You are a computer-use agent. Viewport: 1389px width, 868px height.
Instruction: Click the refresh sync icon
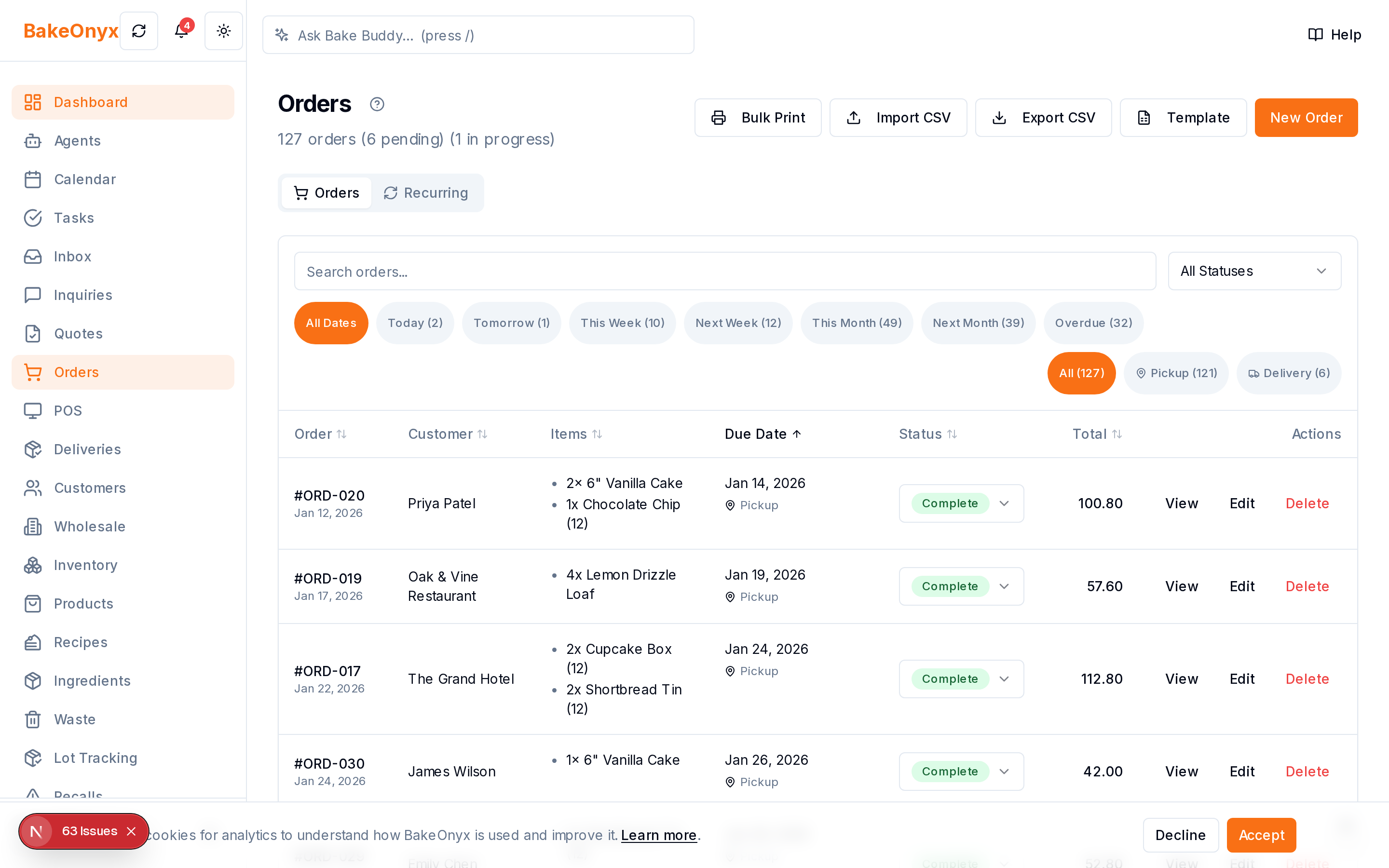139,31
